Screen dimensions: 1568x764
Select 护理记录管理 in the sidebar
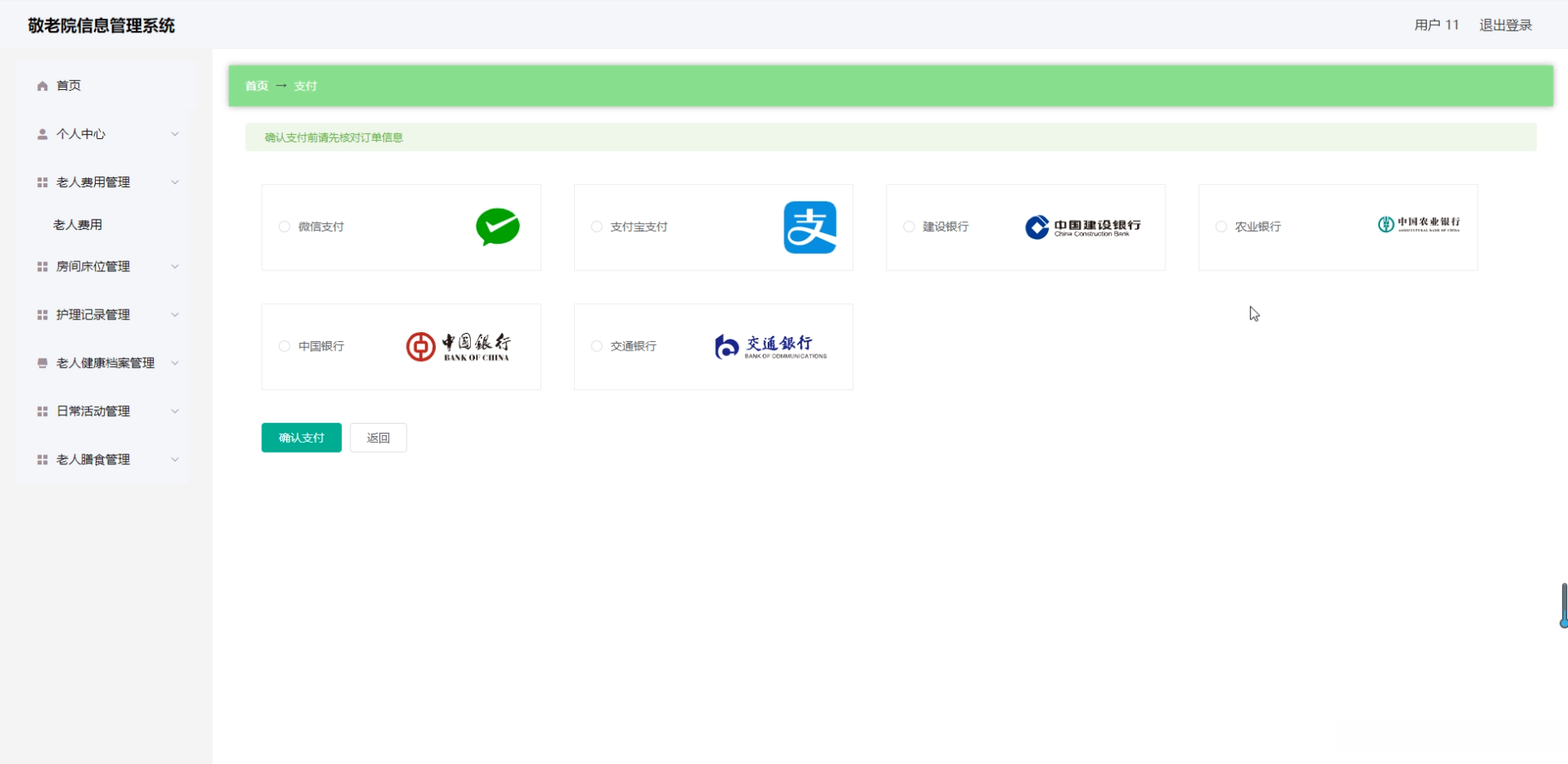coord(93,315)
